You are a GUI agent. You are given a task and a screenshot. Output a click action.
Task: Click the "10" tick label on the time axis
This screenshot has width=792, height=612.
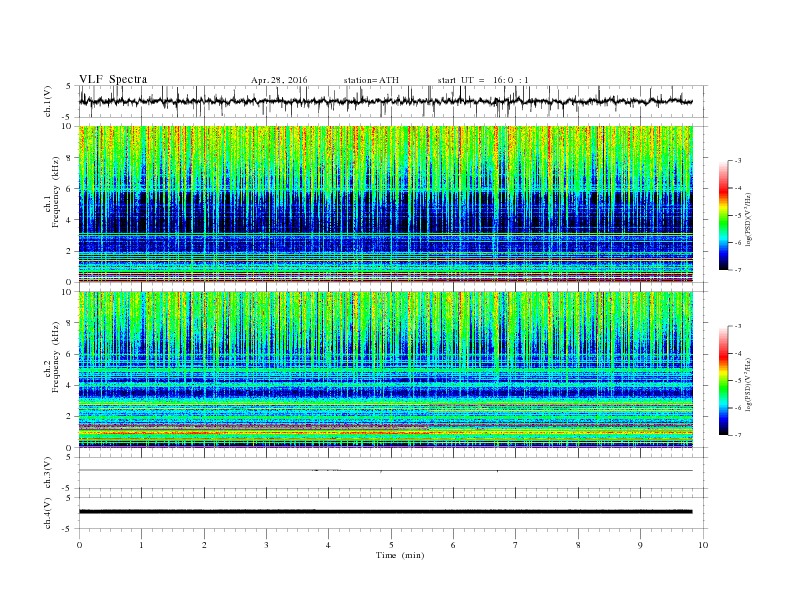point(703,545)
